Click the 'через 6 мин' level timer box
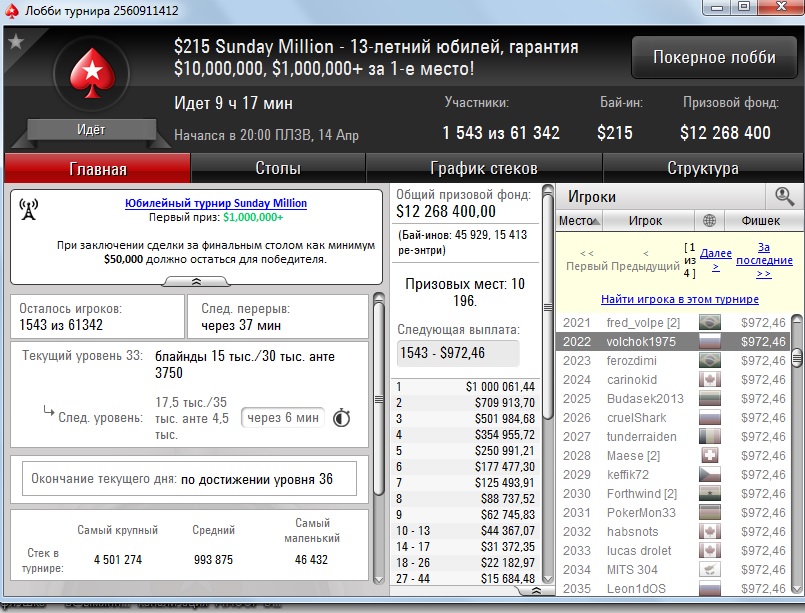805x613 pixels. coord(283,418)
